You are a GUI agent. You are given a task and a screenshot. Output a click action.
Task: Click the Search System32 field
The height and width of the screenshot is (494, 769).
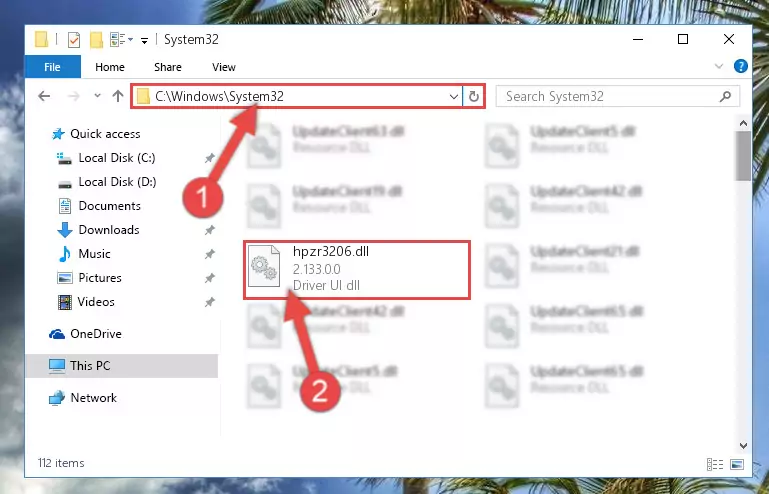(617, 96)
